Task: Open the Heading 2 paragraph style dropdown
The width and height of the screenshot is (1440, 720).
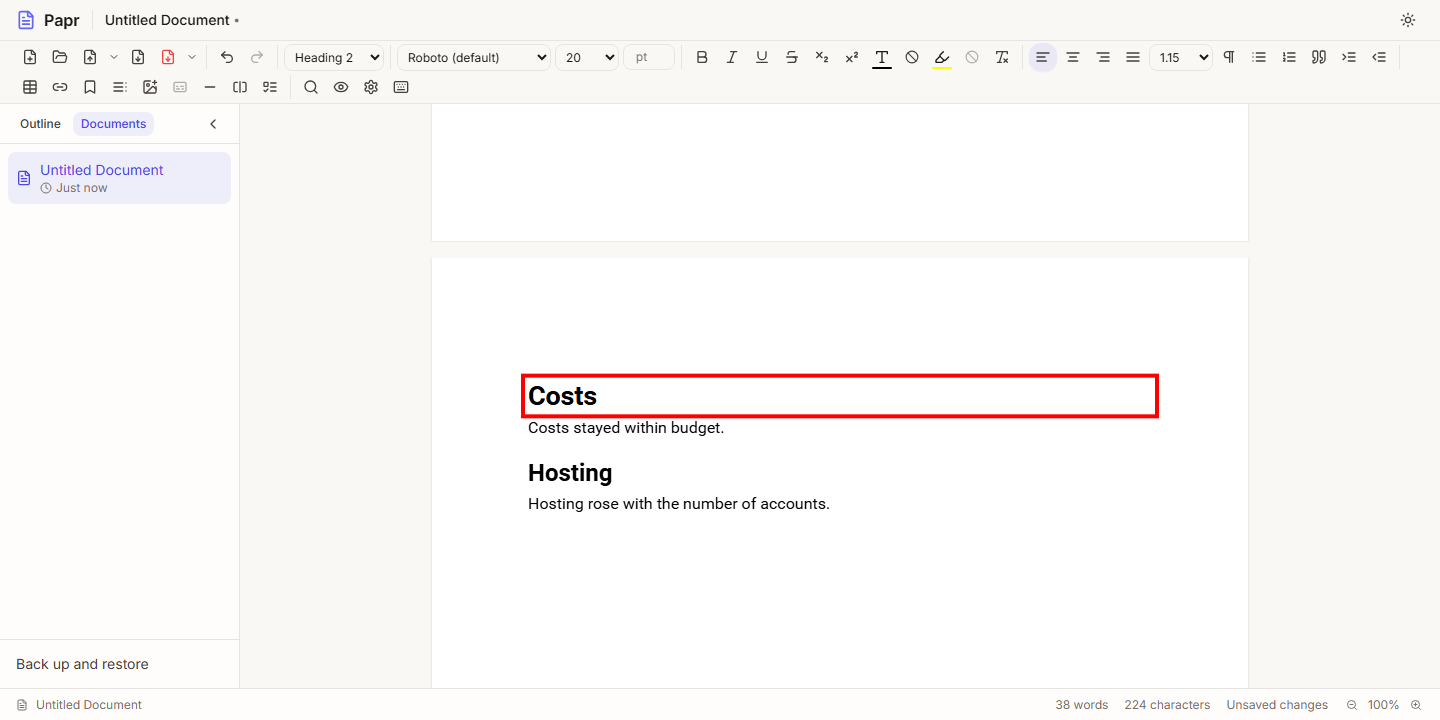Action: point(334,57)
